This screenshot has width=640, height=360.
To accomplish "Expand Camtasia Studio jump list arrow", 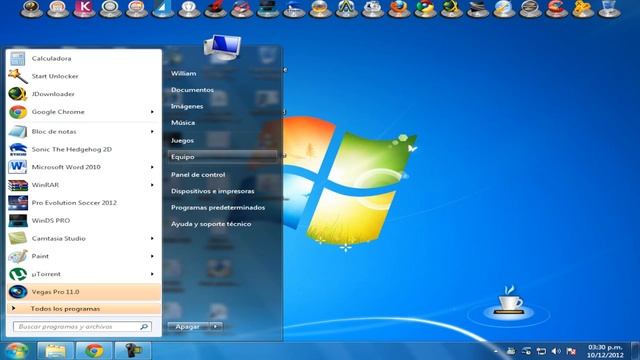I will (152, 238).
